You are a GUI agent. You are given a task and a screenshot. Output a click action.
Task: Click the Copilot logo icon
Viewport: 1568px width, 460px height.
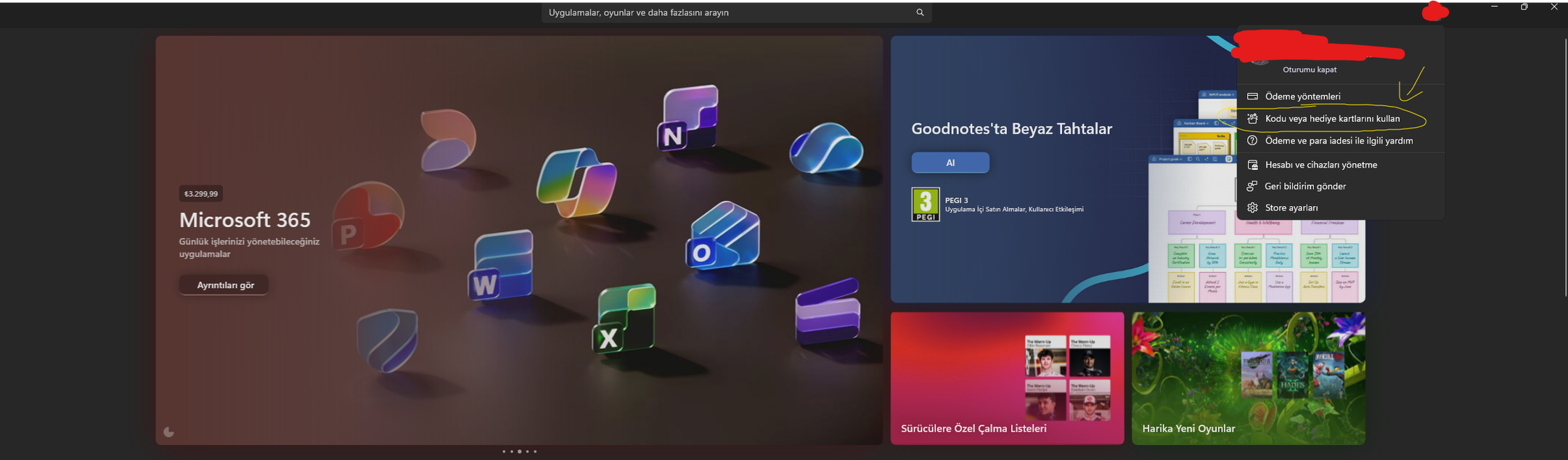point(576,183)
